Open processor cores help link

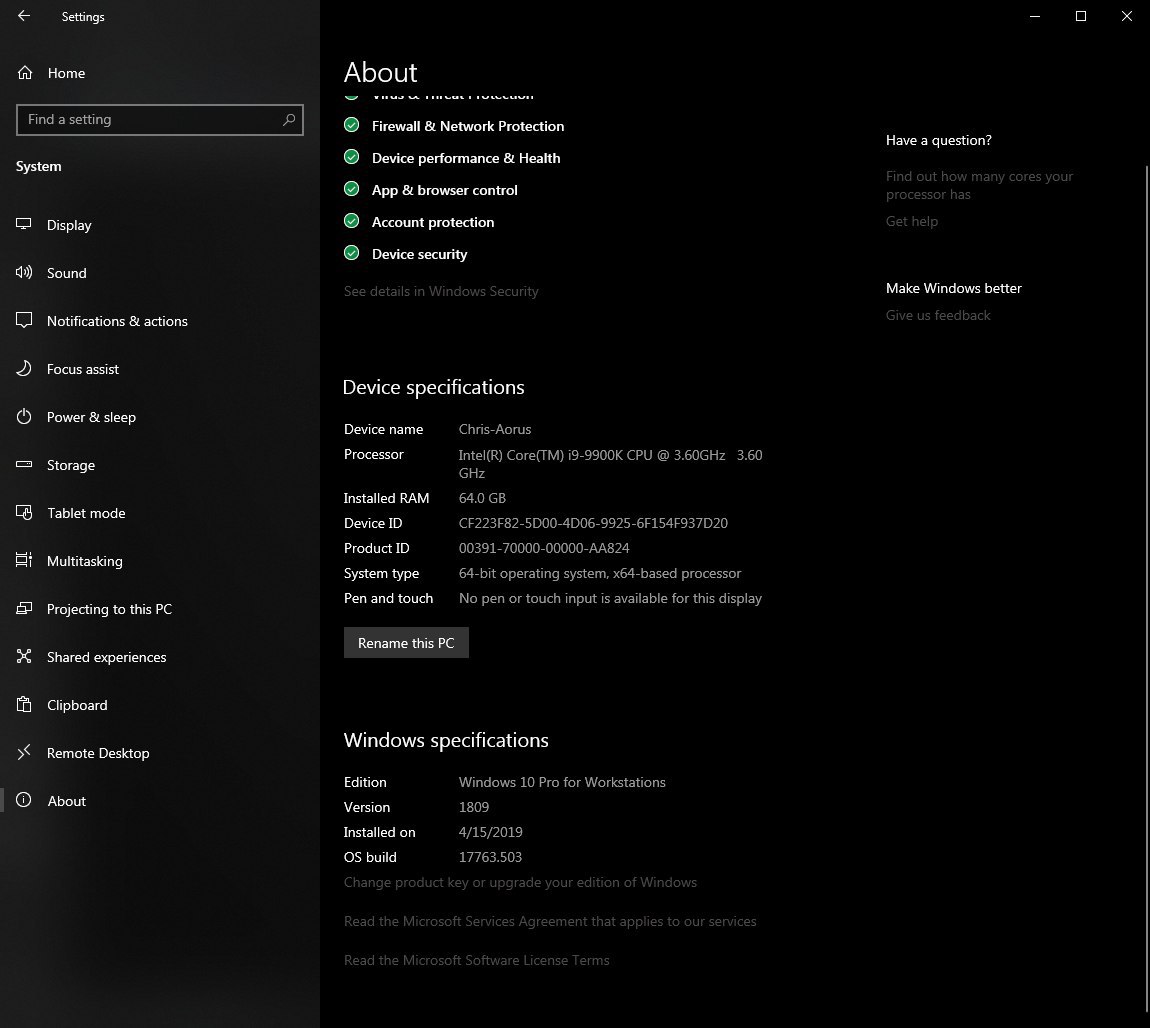[979, 185]
